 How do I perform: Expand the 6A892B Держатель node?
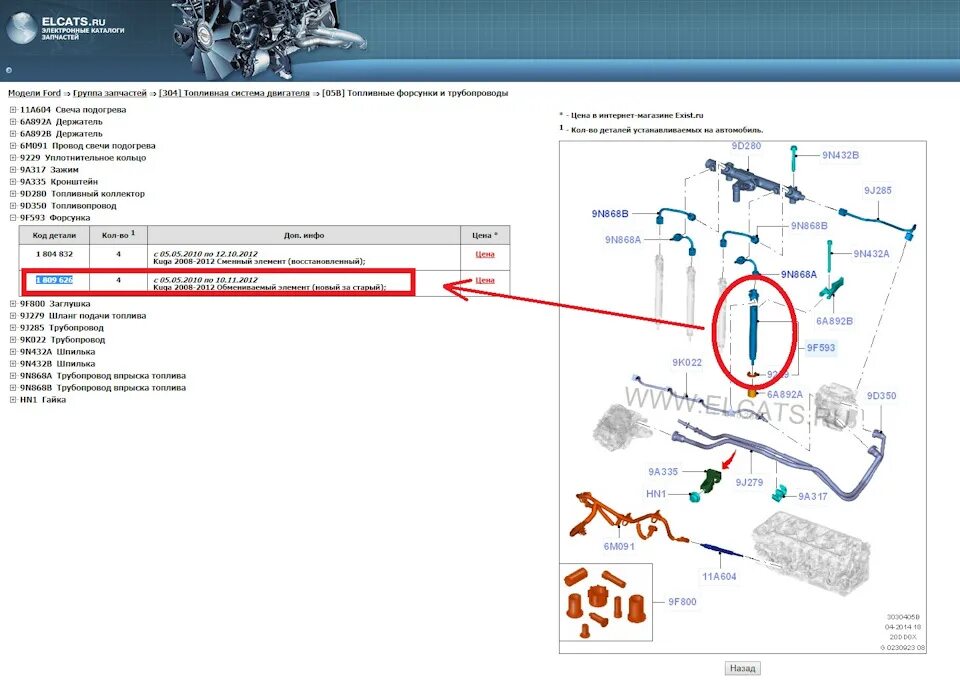13,134
